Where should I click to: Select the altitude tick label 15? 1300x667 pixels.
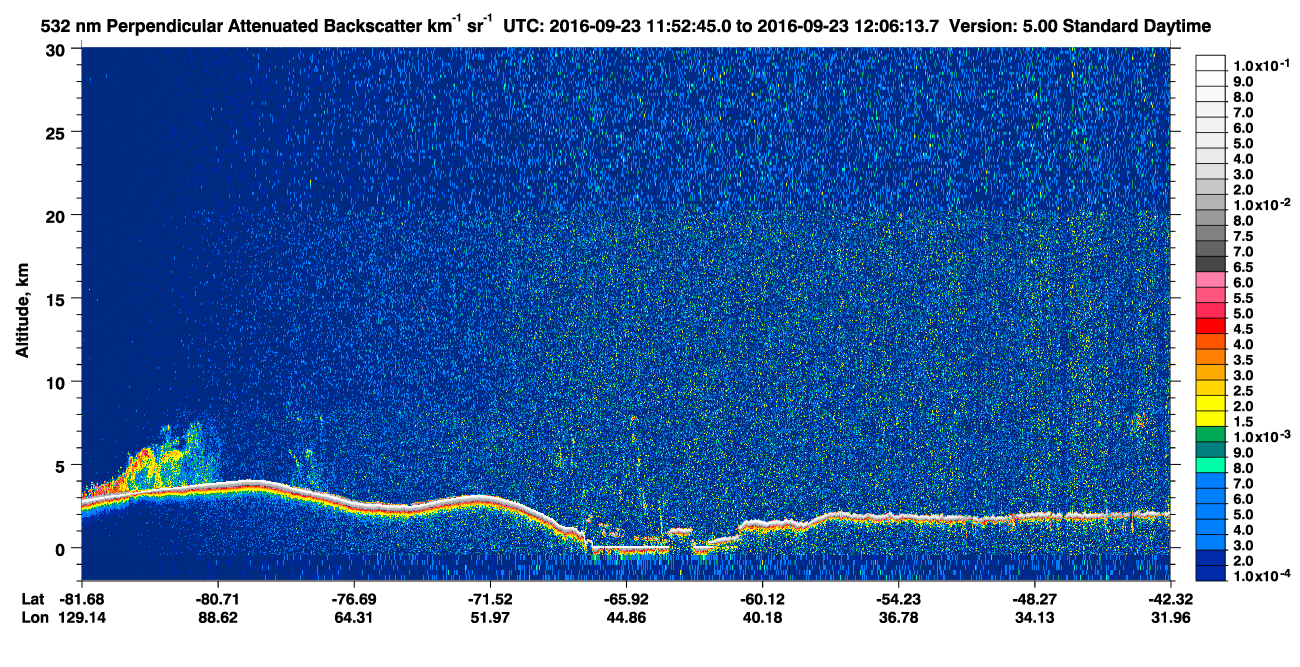click(58, 299)
